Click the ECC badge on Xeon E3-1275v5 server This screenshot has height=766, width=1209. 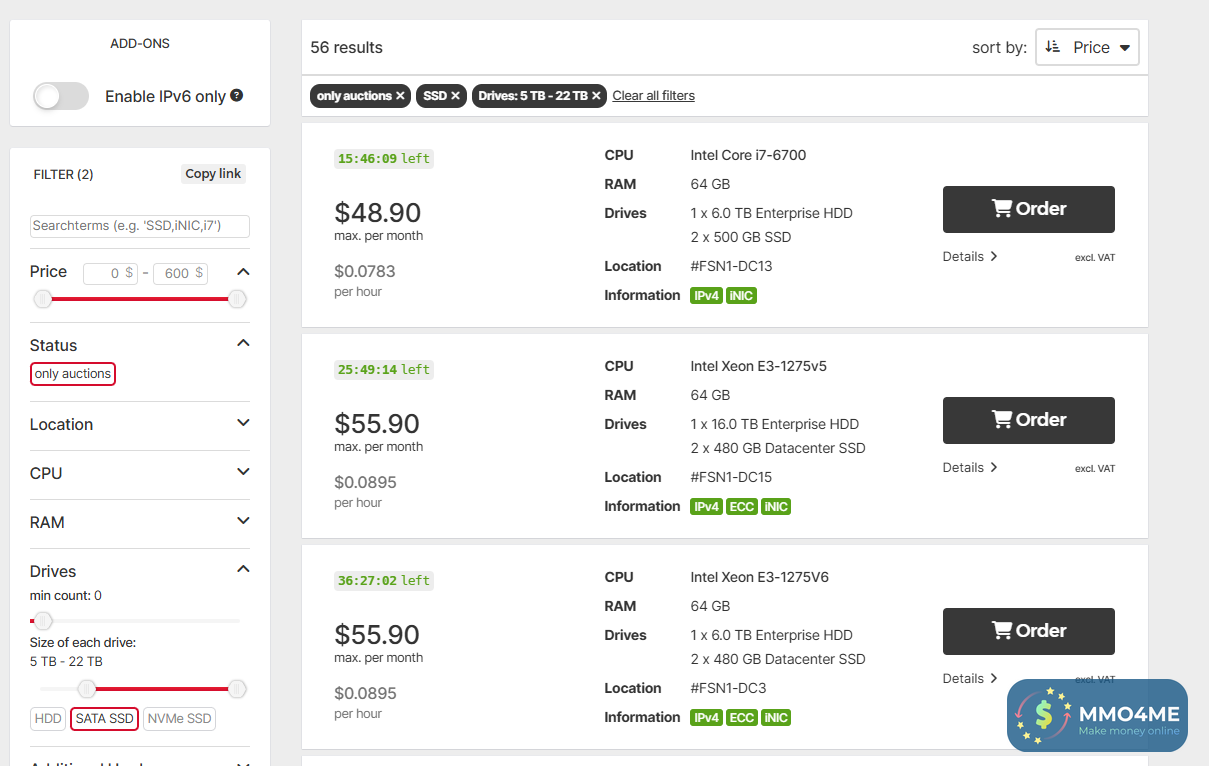(x=741, y=507)
